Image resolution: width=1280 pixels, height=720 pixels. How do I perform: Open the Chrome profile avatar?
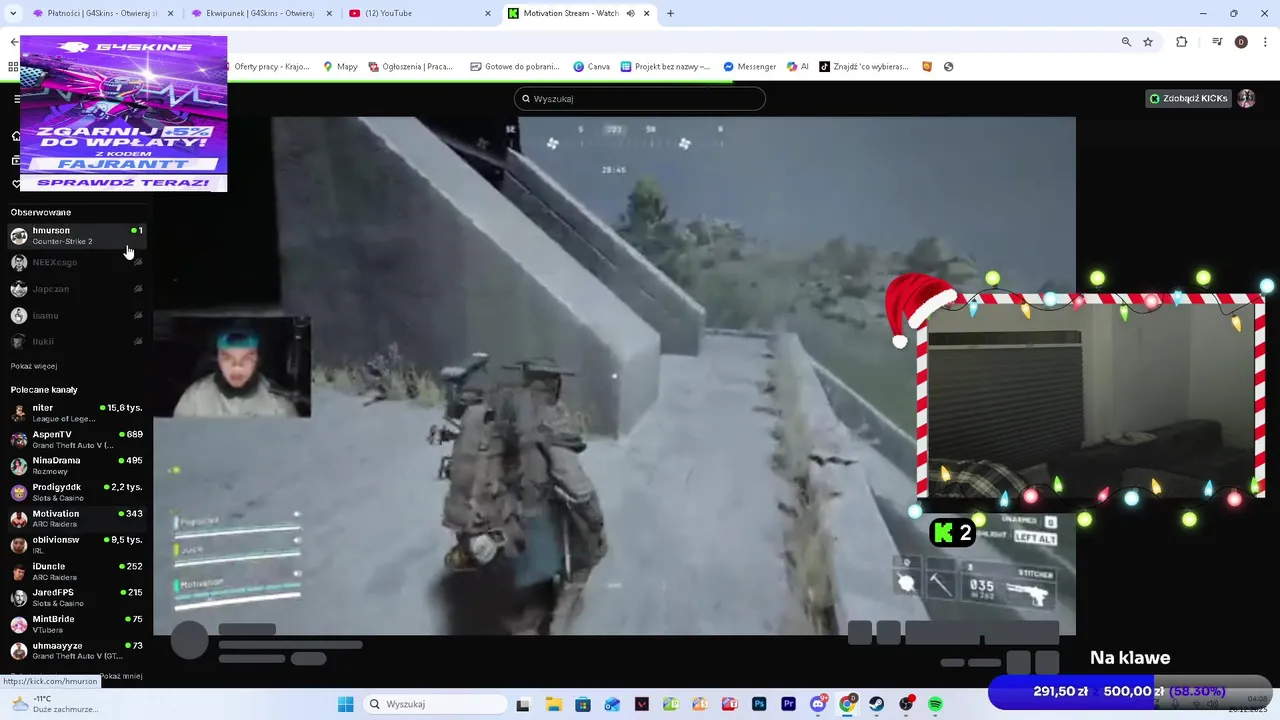pyautogui.click(x=1241, y=42)
